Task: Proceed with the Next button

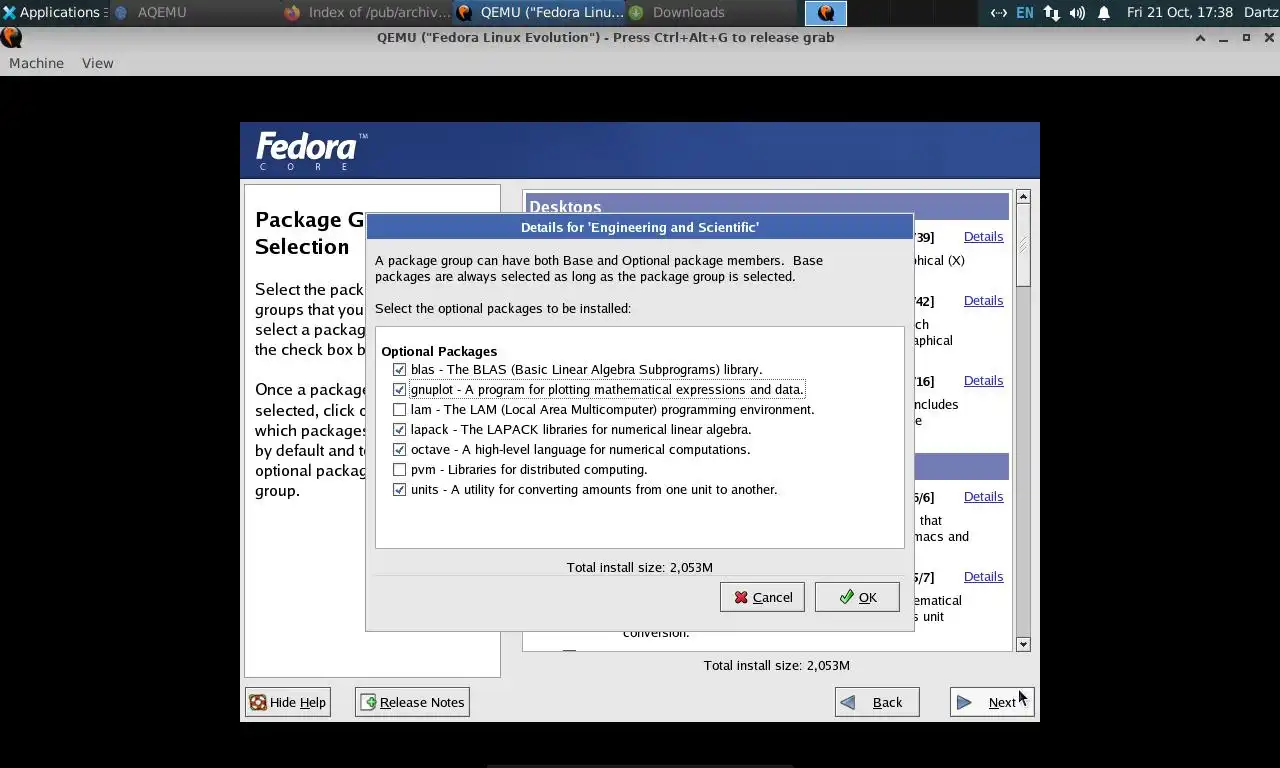Action: 992,702
